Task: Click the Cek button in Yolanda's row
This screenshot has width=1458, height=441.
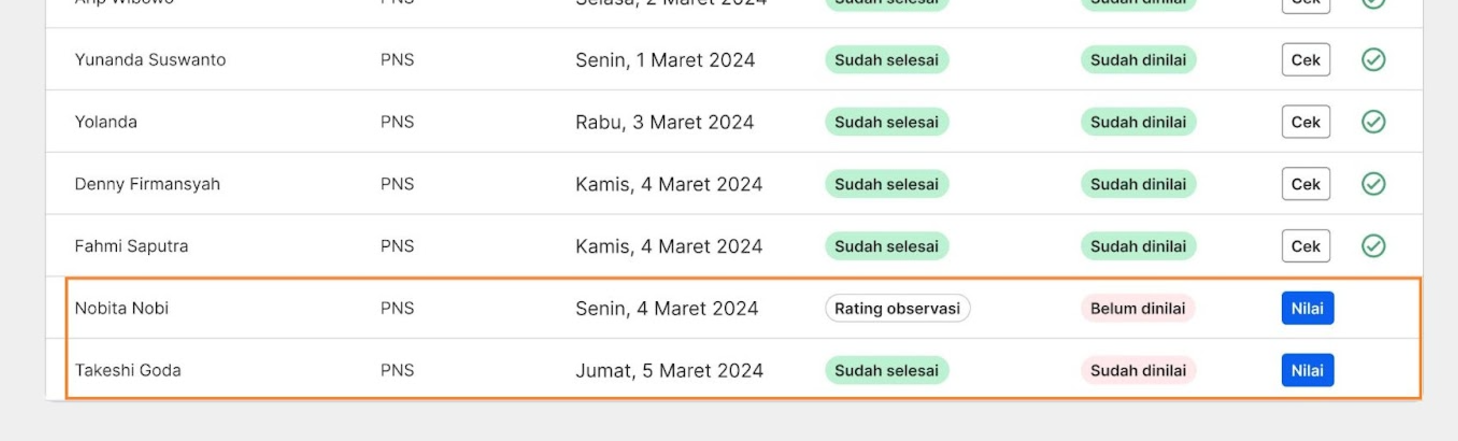Action: click(x=1306, y=122)
